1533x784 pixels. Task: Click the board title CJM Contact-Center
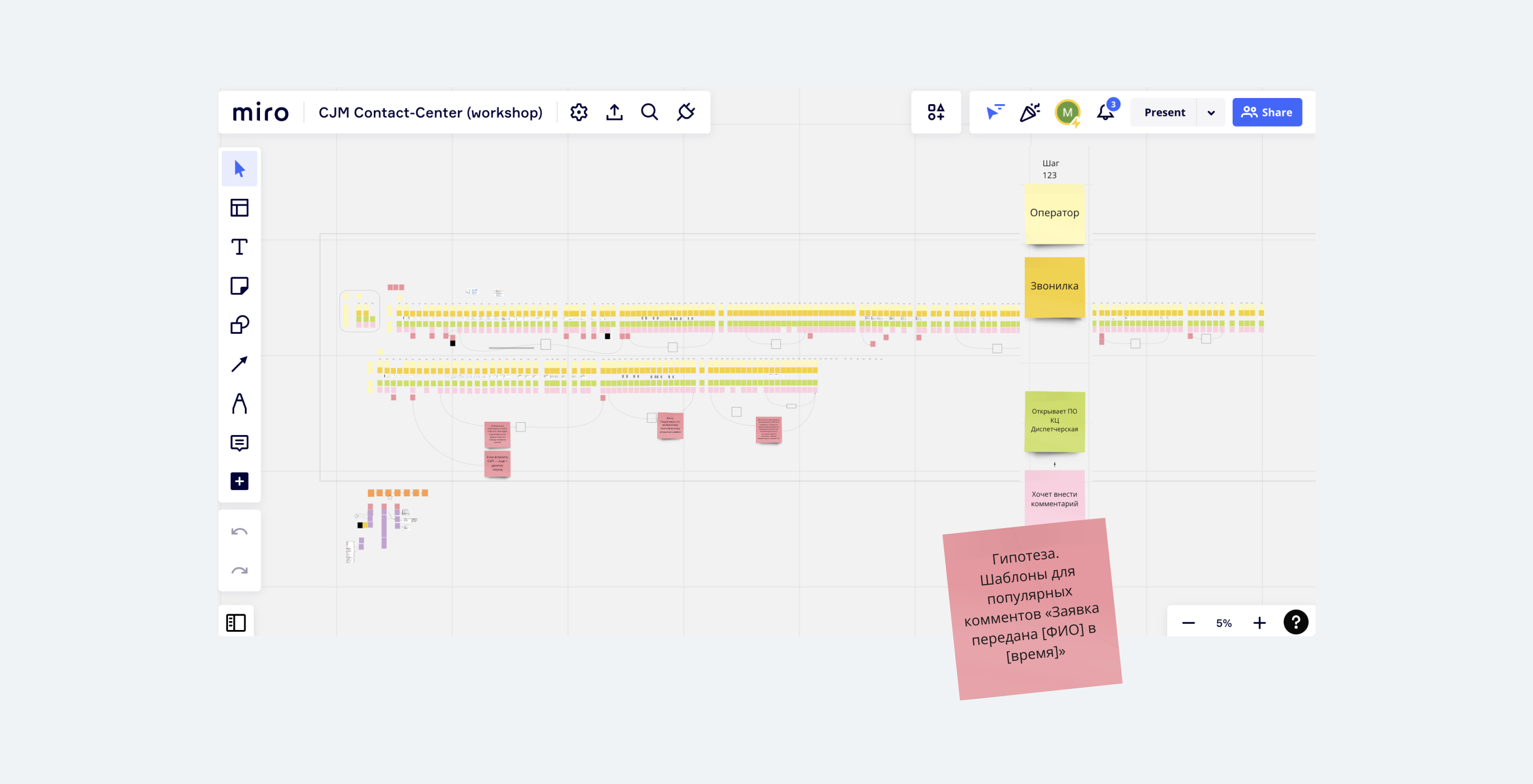click(x=430, y=113)
